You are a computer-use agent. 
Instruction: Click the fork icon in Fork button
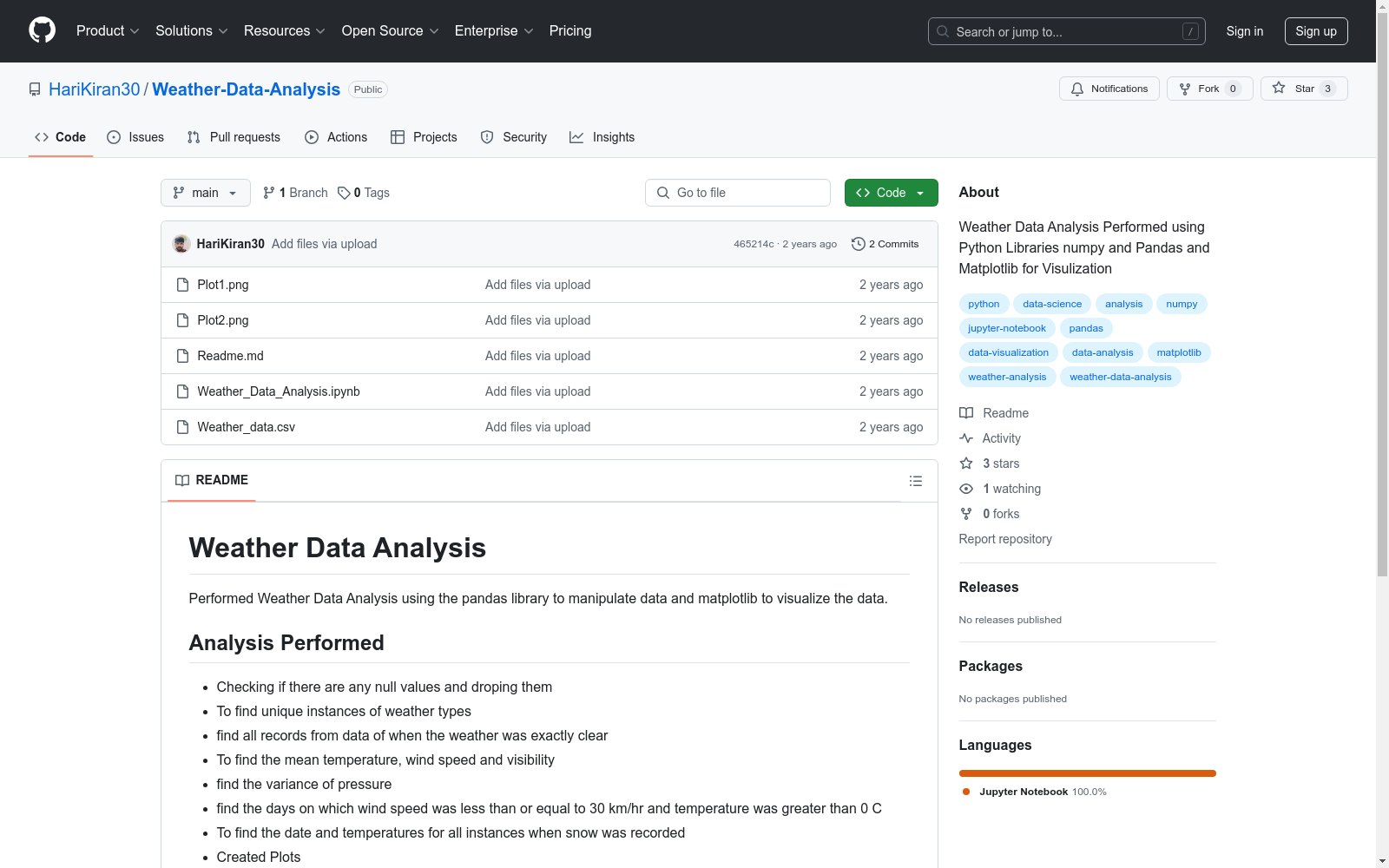pyautogui.click(x=1185, y=89)
